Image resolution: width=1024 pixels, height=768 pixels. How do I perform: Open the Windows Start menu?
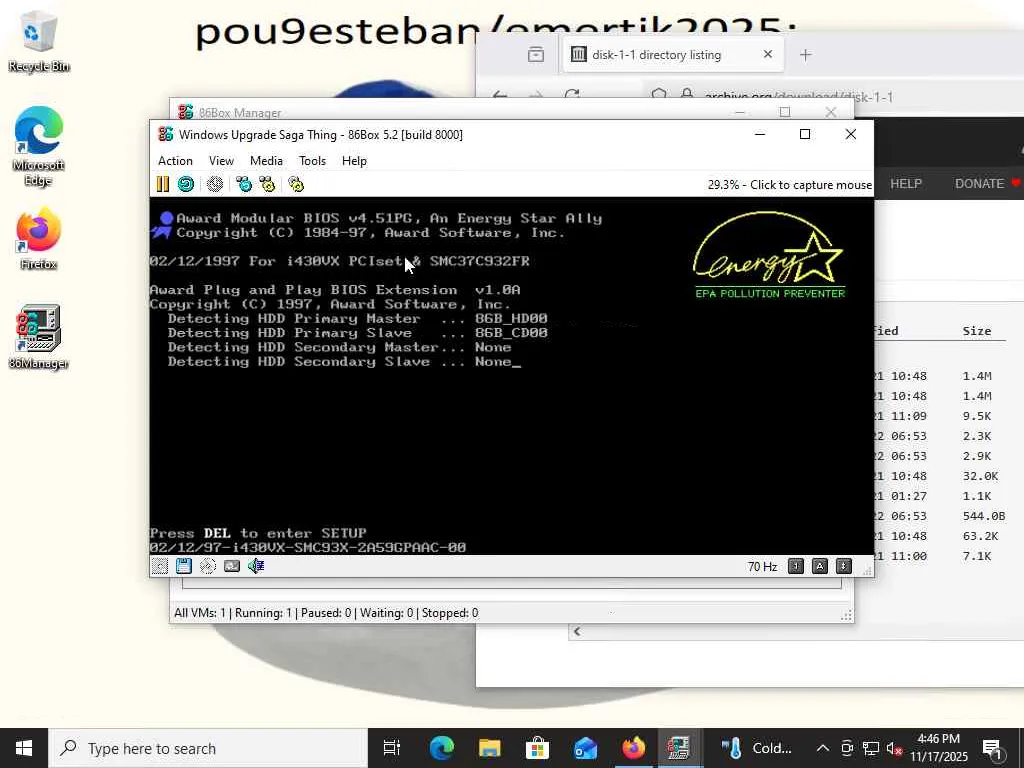click(x=24, y=748)
